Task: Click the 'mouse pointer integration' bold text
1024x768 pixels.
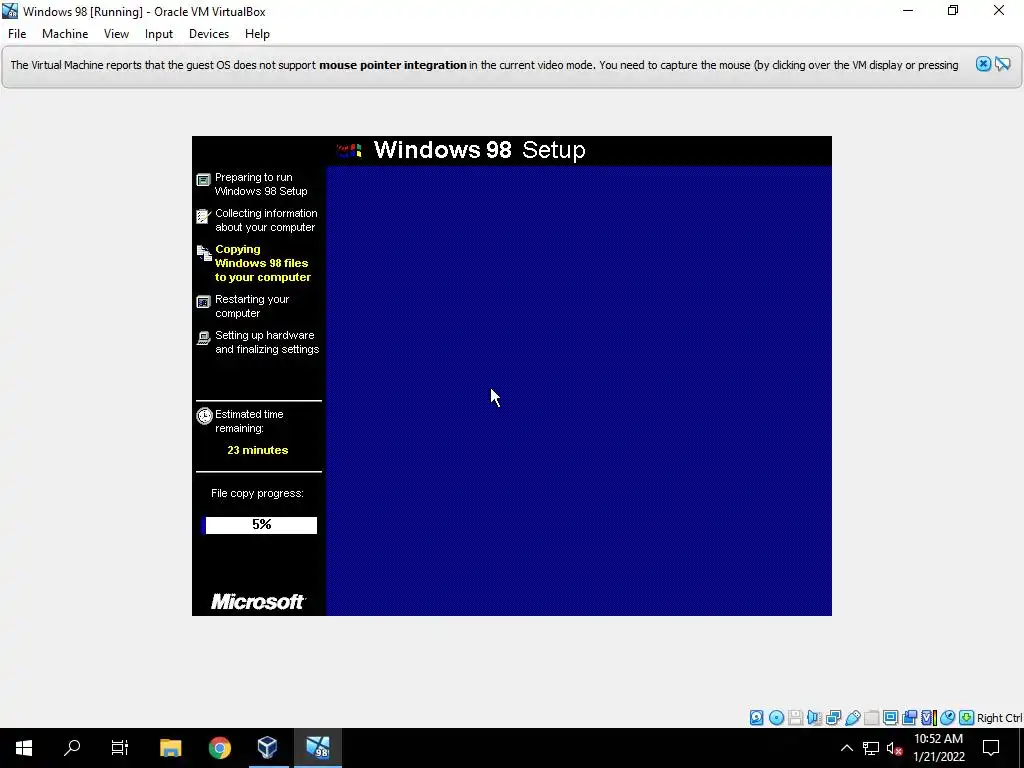Action: coord(392,65)
